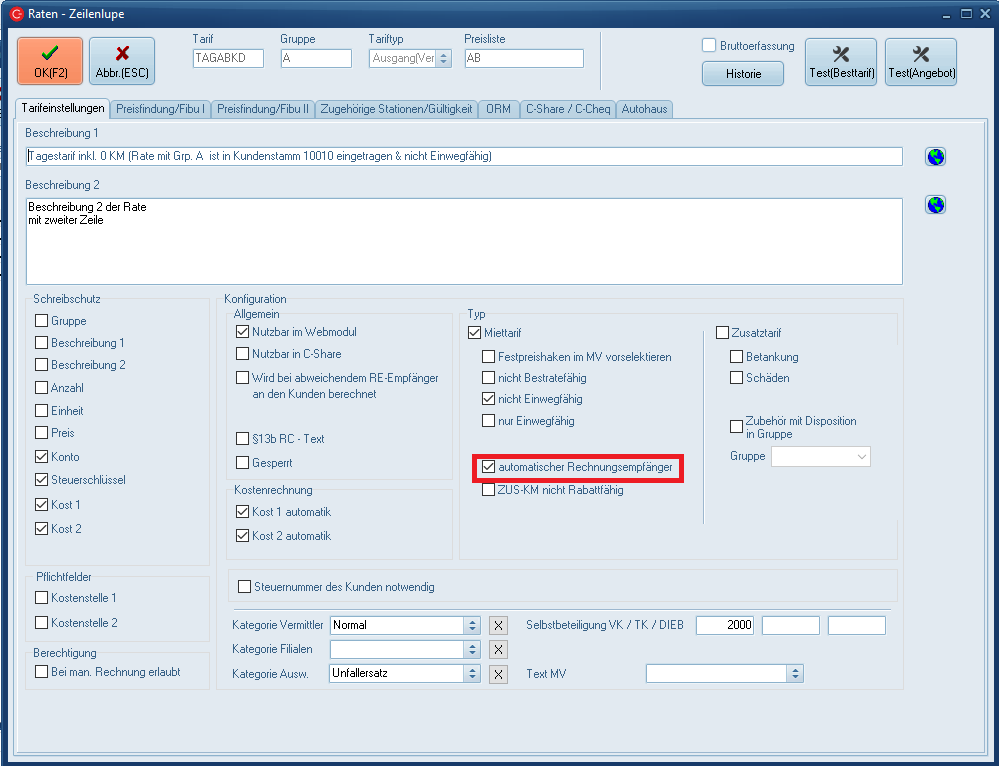
Task: Clear Kategorie Ausw. with its X button
Action: pyautogui.click(x=498, y=674)
